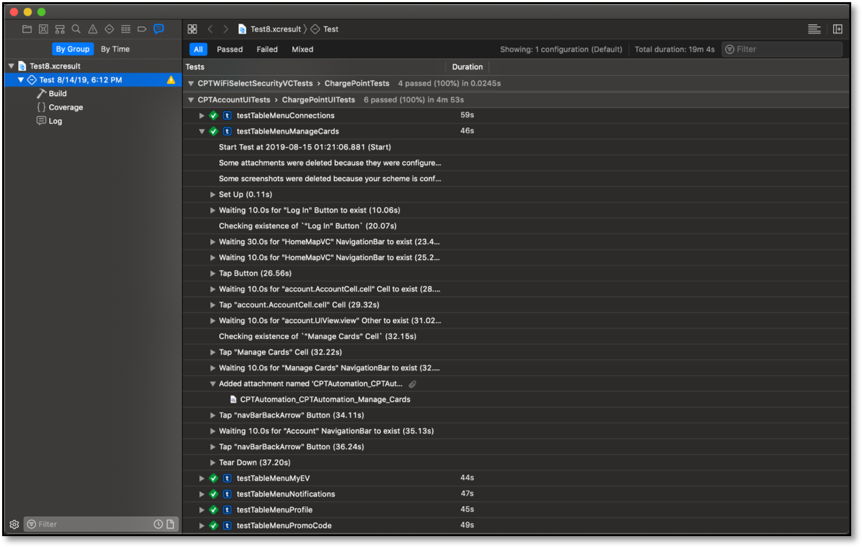Expand the Tear Down step

(x=213, y=463)
